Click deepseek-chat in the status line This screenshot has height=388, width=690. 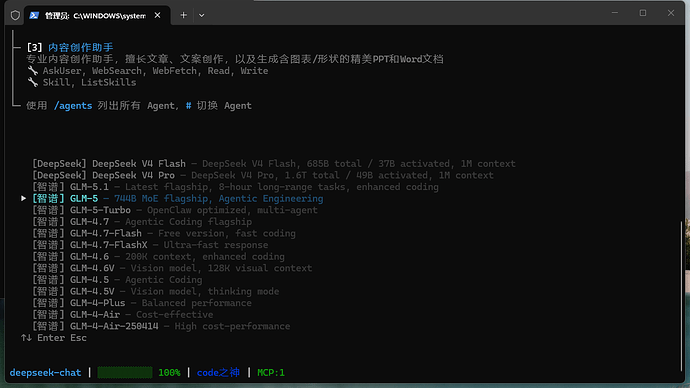coord(45,373)
